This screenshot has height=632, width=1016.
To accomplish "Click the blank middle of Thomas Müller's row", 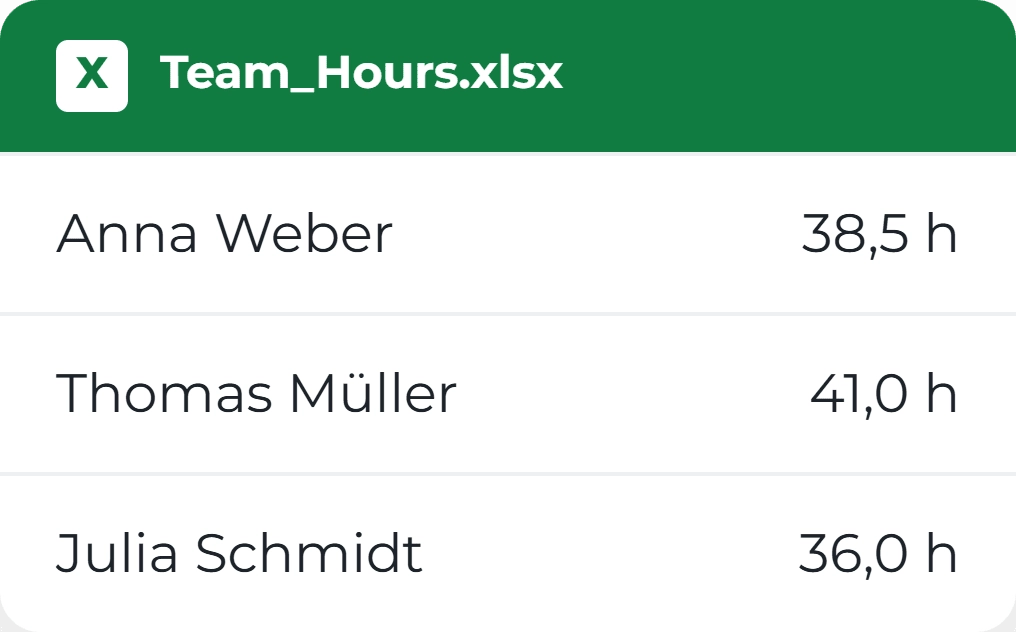I will click(632, 394).
